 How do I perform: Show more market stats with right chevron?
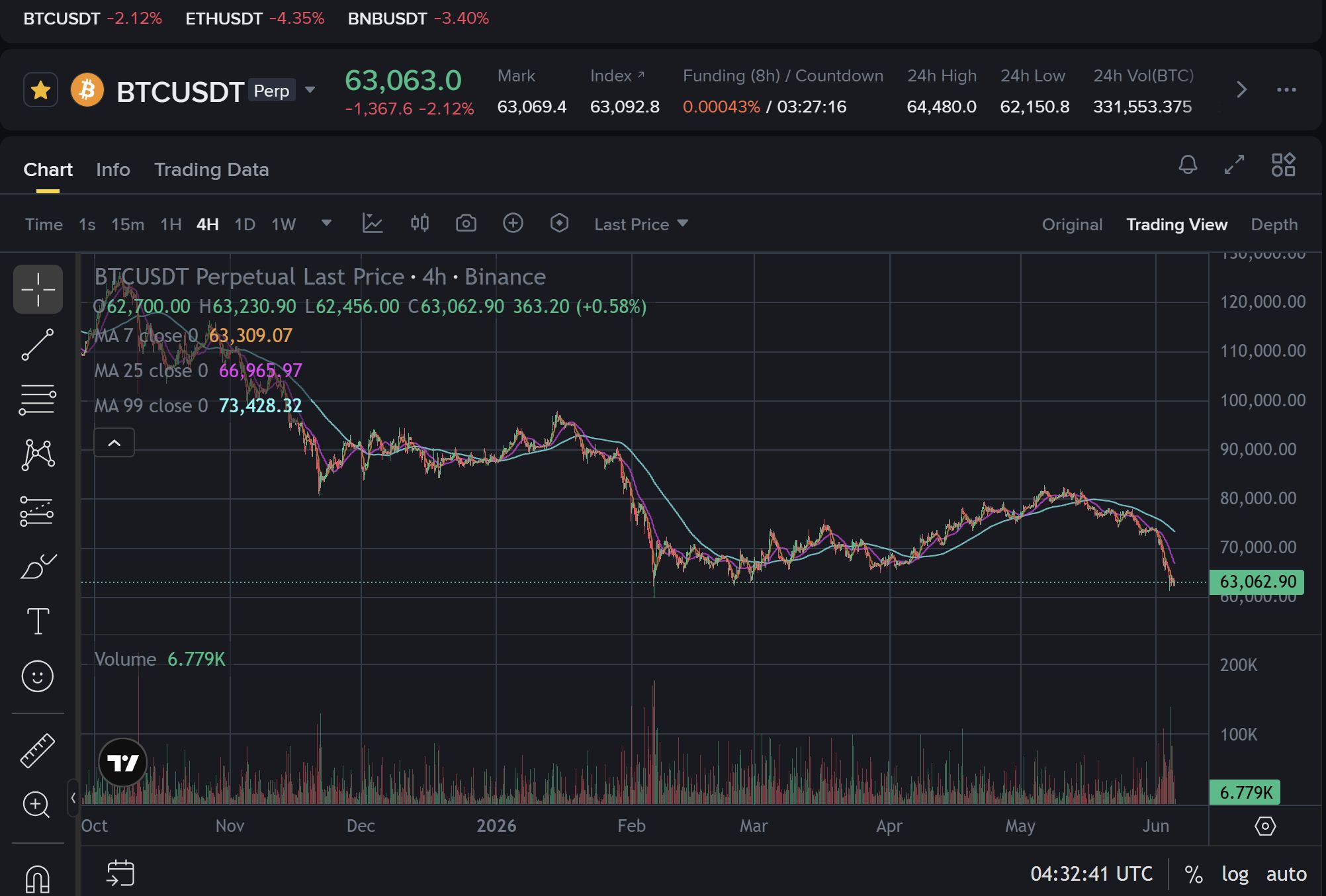[x=1241, y=90]
